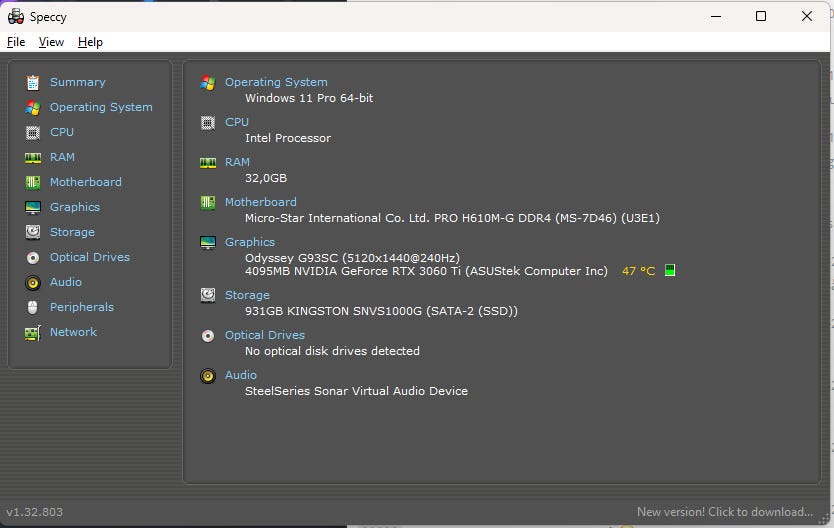This screenshot has width=834, height=528.
Task: Click the Audio speaker icon in summary panel
Action: (x=208, y=376)
